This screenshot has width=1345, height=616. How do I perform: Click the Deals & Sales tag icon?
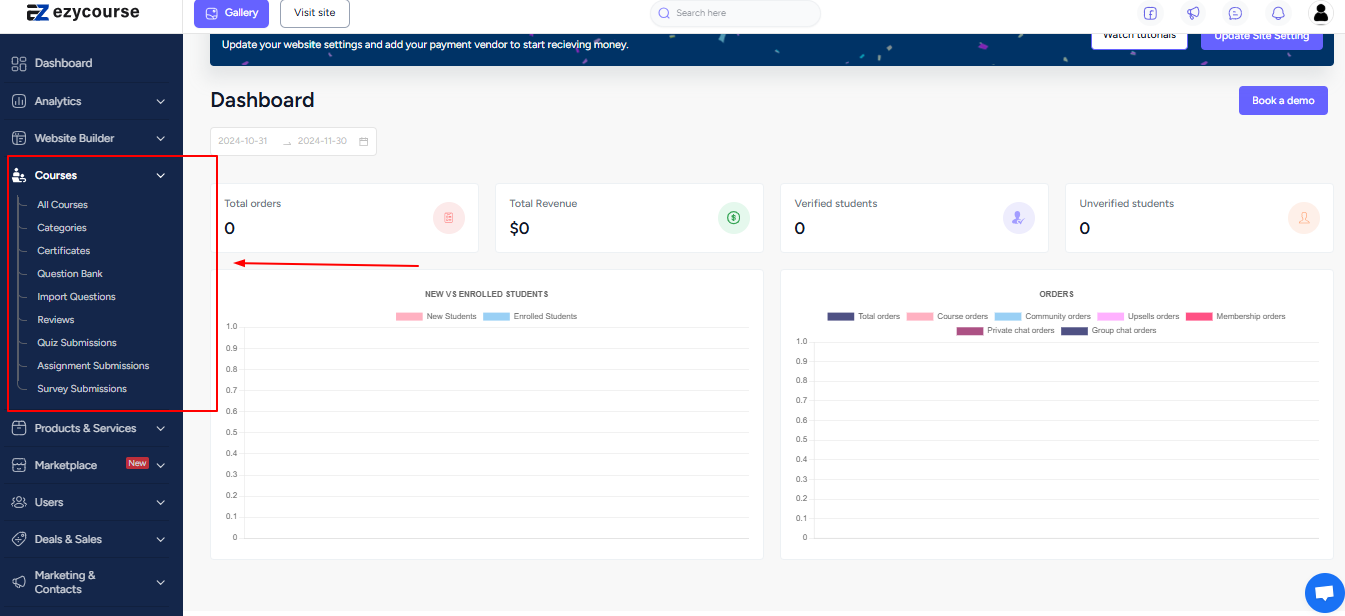pyautogui.click(x=18, y=539)
